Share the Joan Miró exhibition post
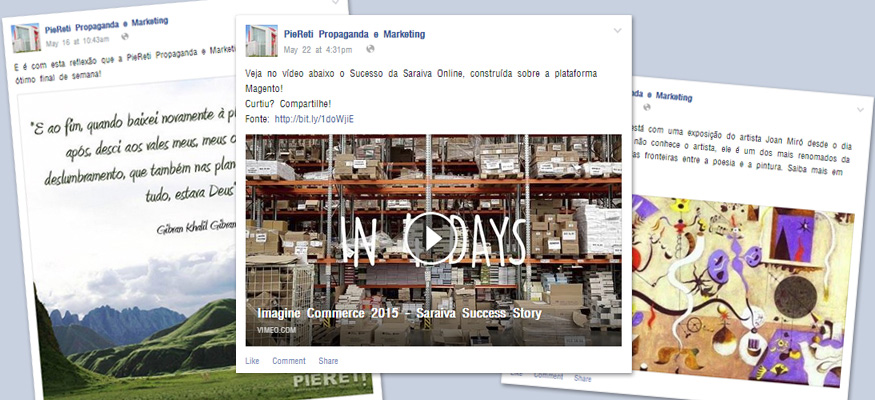The height and width of the screenshot is (400, 875). point(582,378)
